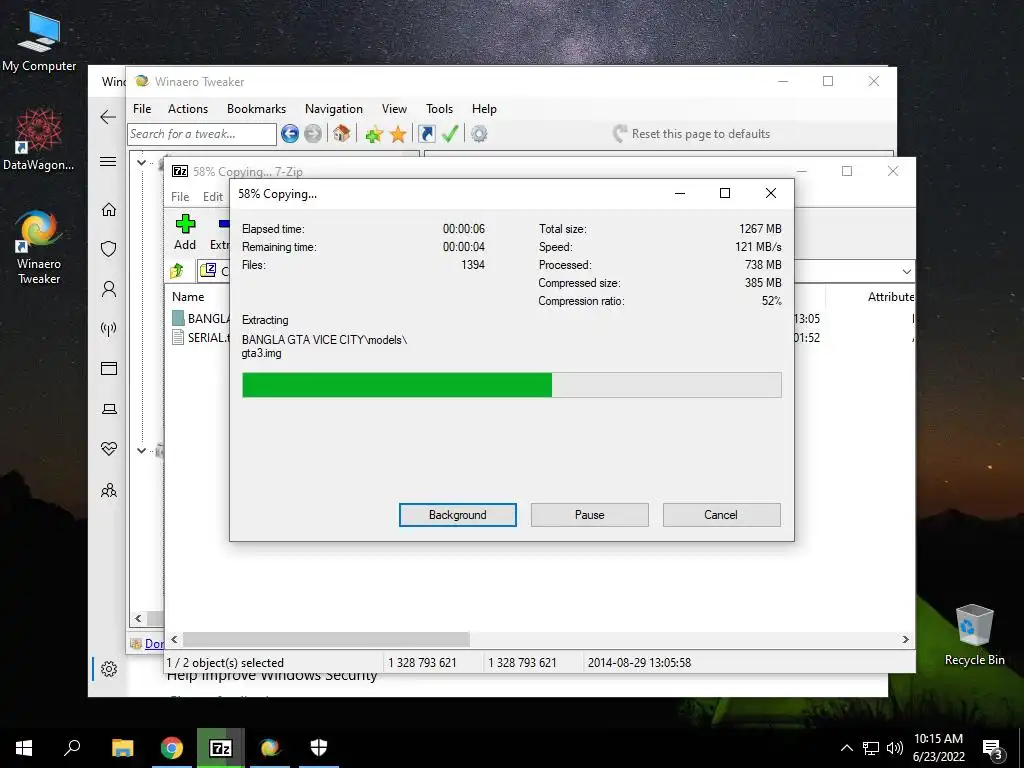Open Winaero Tweaker settings gear icon
This screenshot has width=1024, height=768.
pos(479,134)
